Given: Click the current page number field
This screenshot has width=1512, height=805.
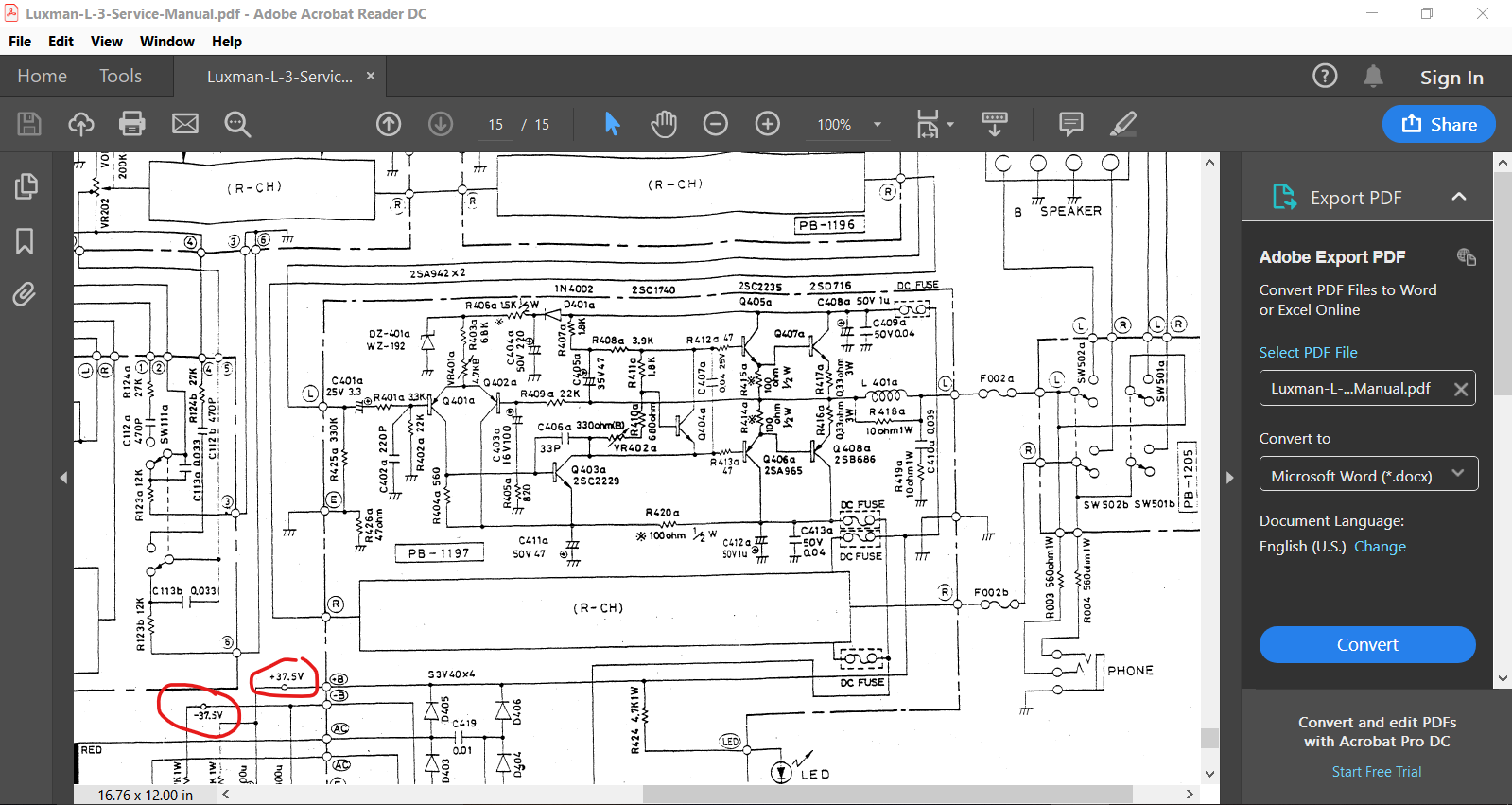Looking at the screenshot, I should click(495, 124).
